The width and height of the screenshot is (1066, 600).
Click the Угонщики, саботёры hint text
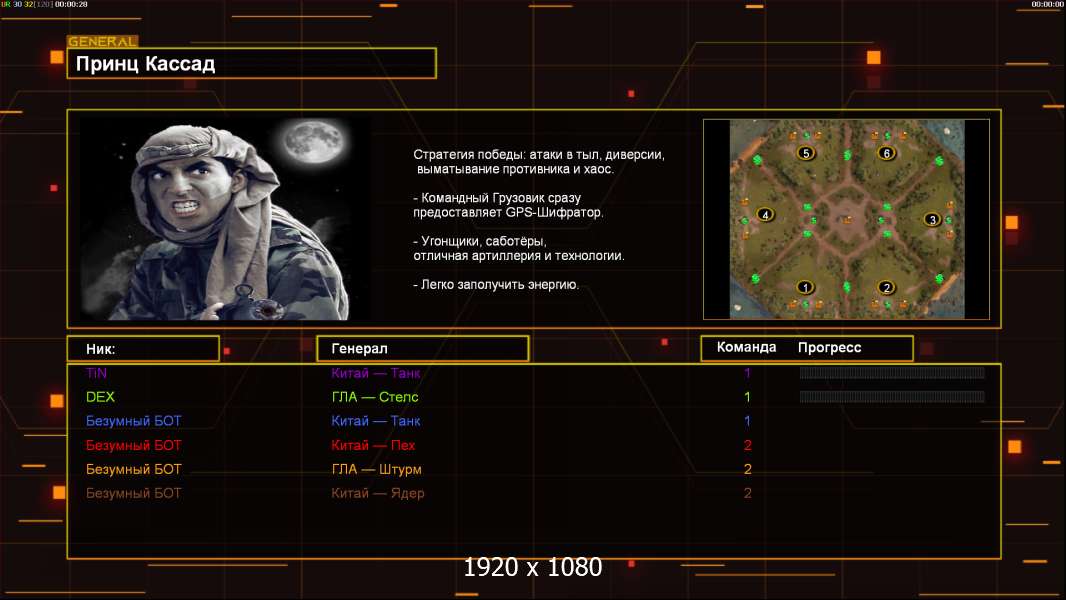519,249
